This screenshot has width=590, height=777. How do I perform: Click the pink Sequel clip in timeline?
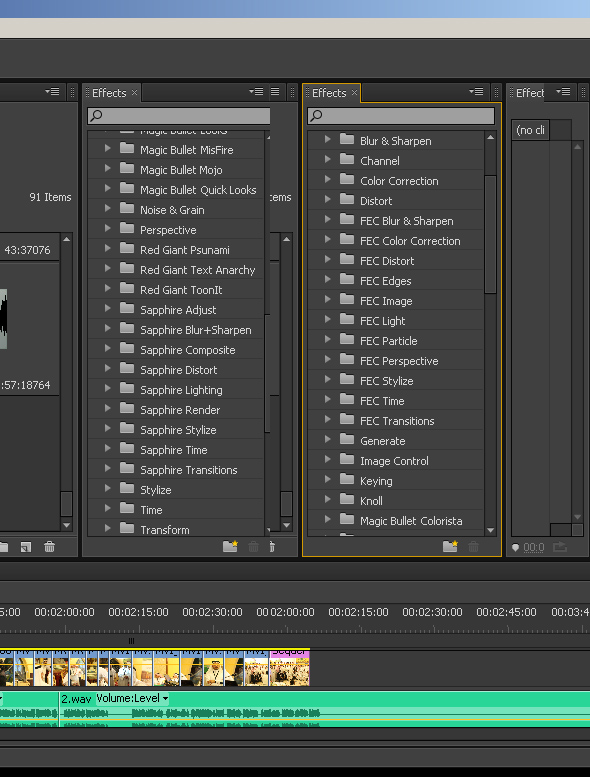289,667
